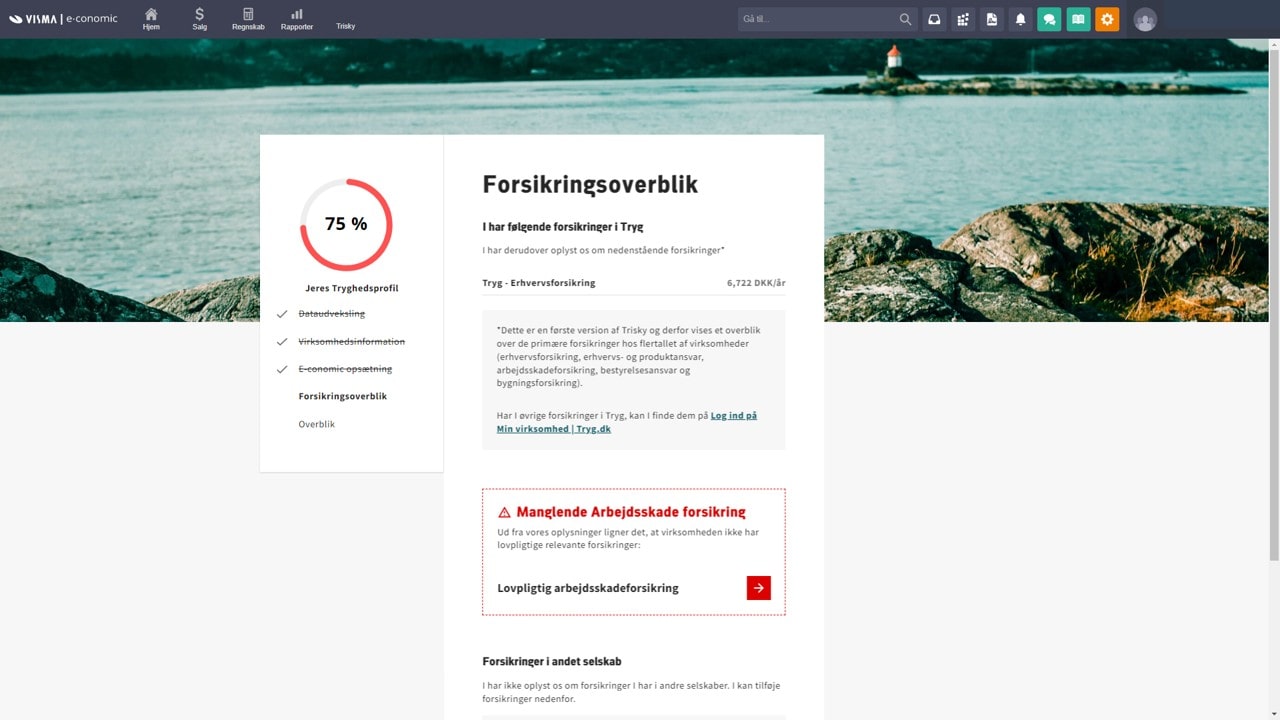The image size is (1280, 720).
Task: Open the document file icon
Action: pyautogui.click(x=992, y=19)
